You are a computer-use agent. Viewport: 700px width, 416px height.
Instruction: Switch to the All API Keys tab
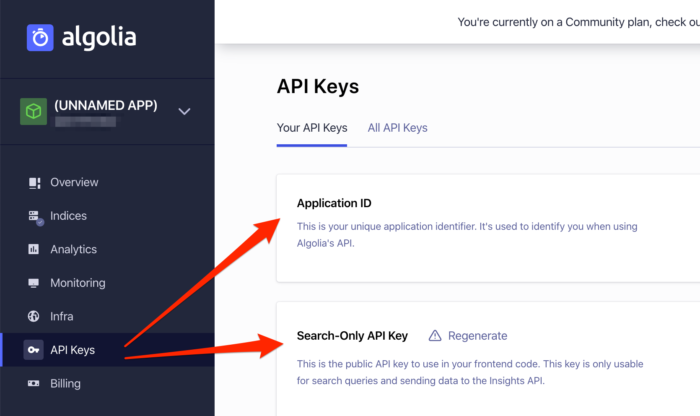tap(397, 128)
